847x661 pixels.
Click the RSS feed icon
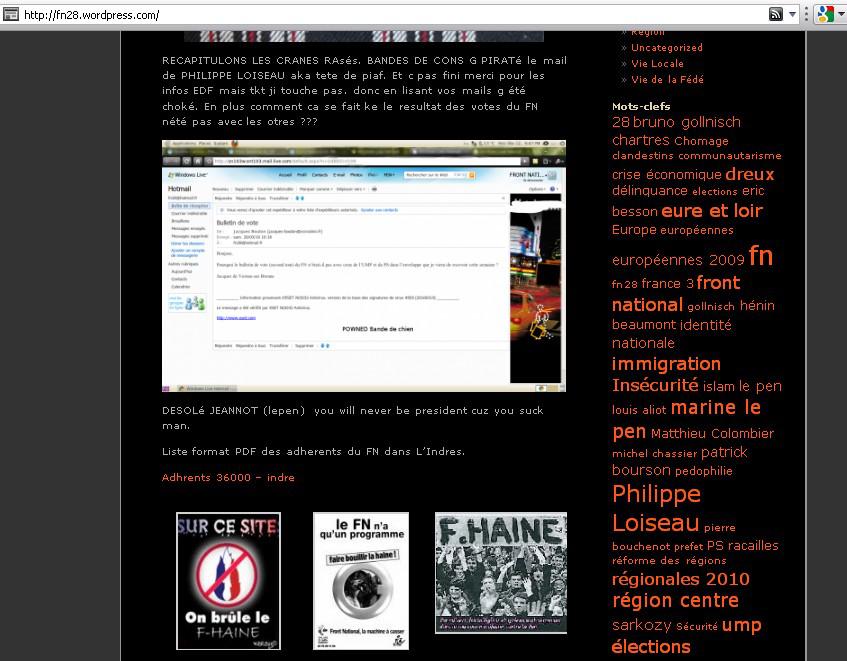coord(775,14)
